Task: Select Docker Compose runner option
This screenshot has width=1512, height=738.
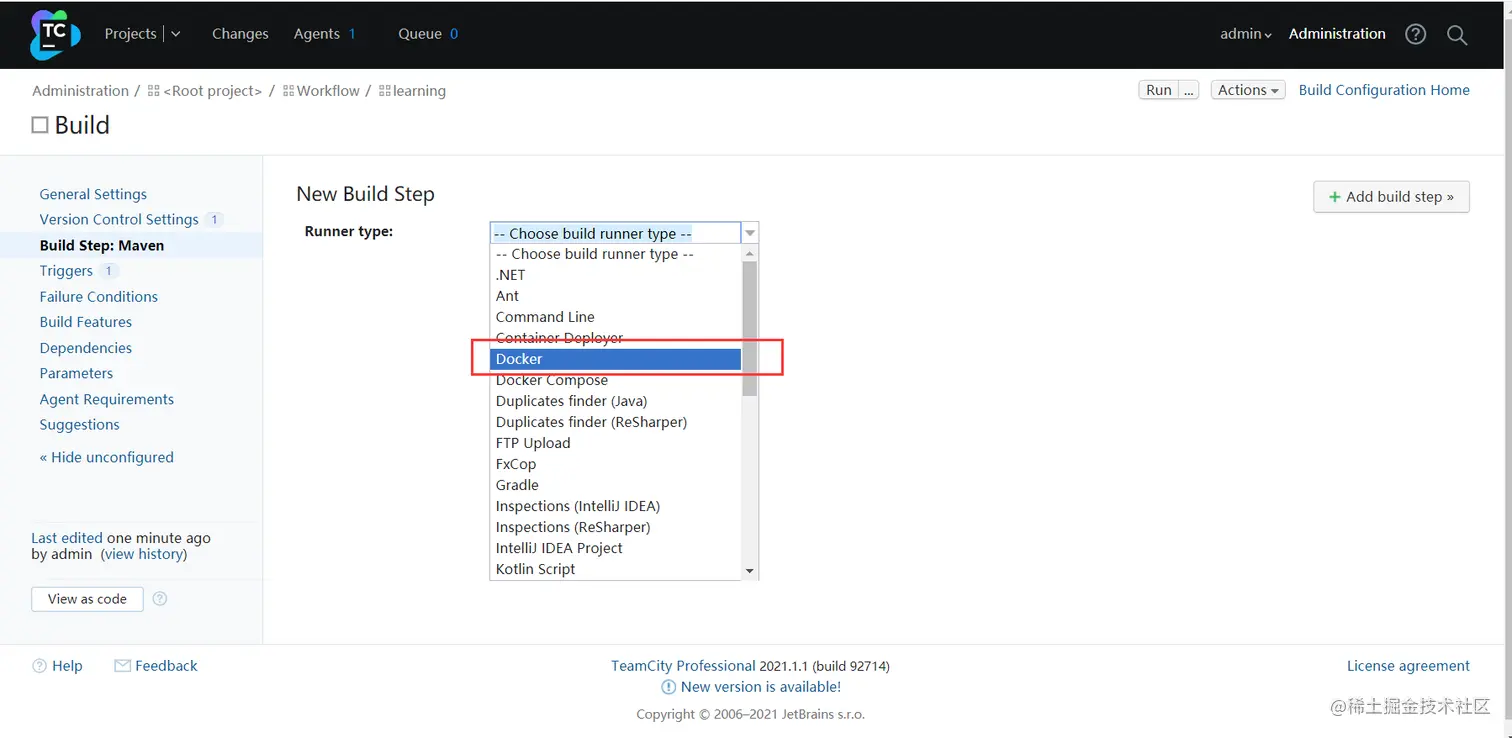Action: point(616,380)
